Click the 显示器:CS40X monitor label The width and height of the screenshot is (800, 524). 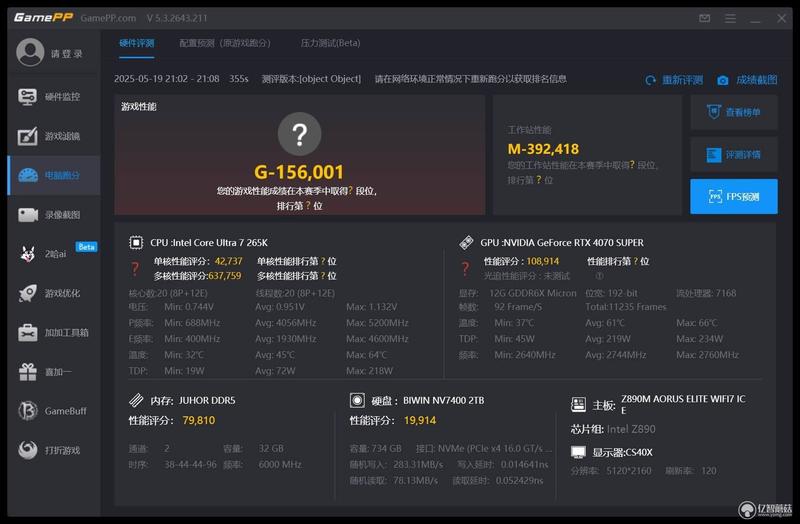click(622, 453)
